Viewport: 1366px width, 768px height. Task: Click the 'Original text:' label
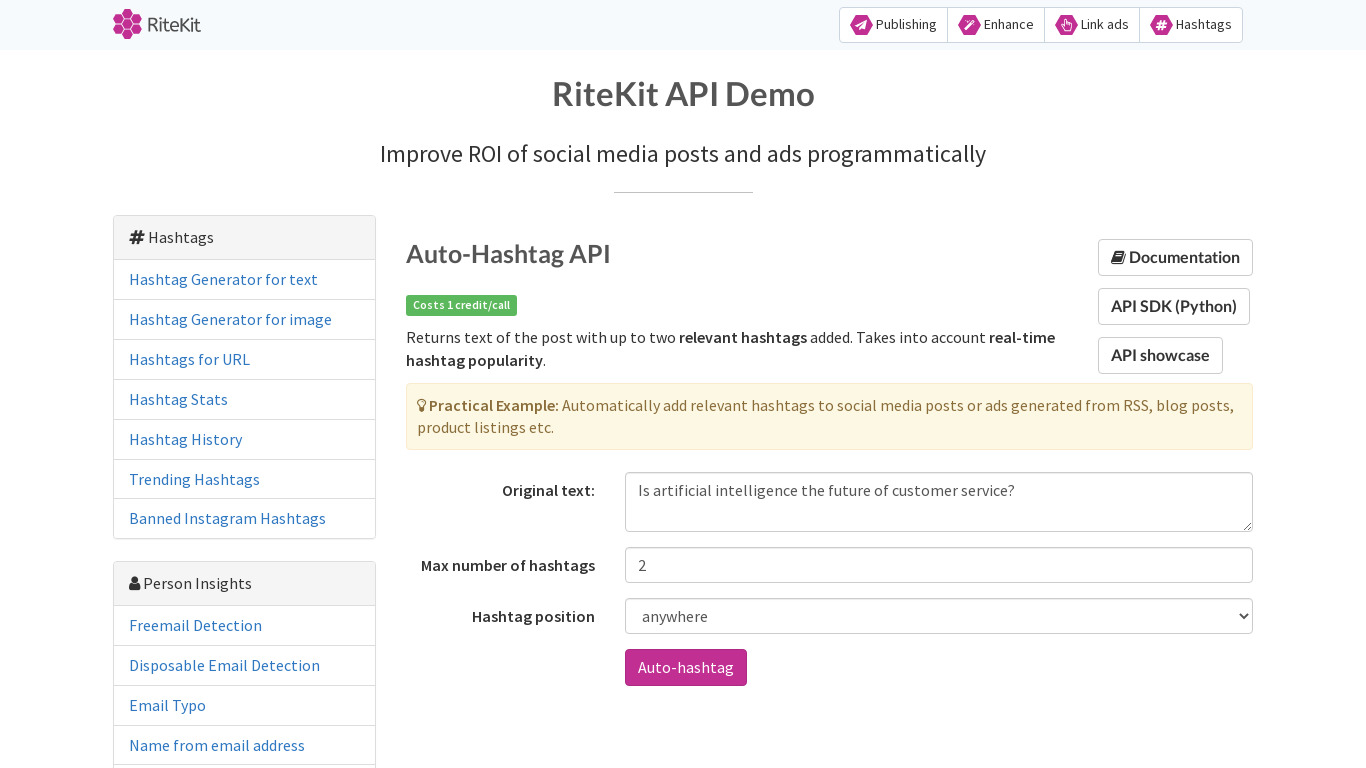pyautogui.click(x=548, y=490)
